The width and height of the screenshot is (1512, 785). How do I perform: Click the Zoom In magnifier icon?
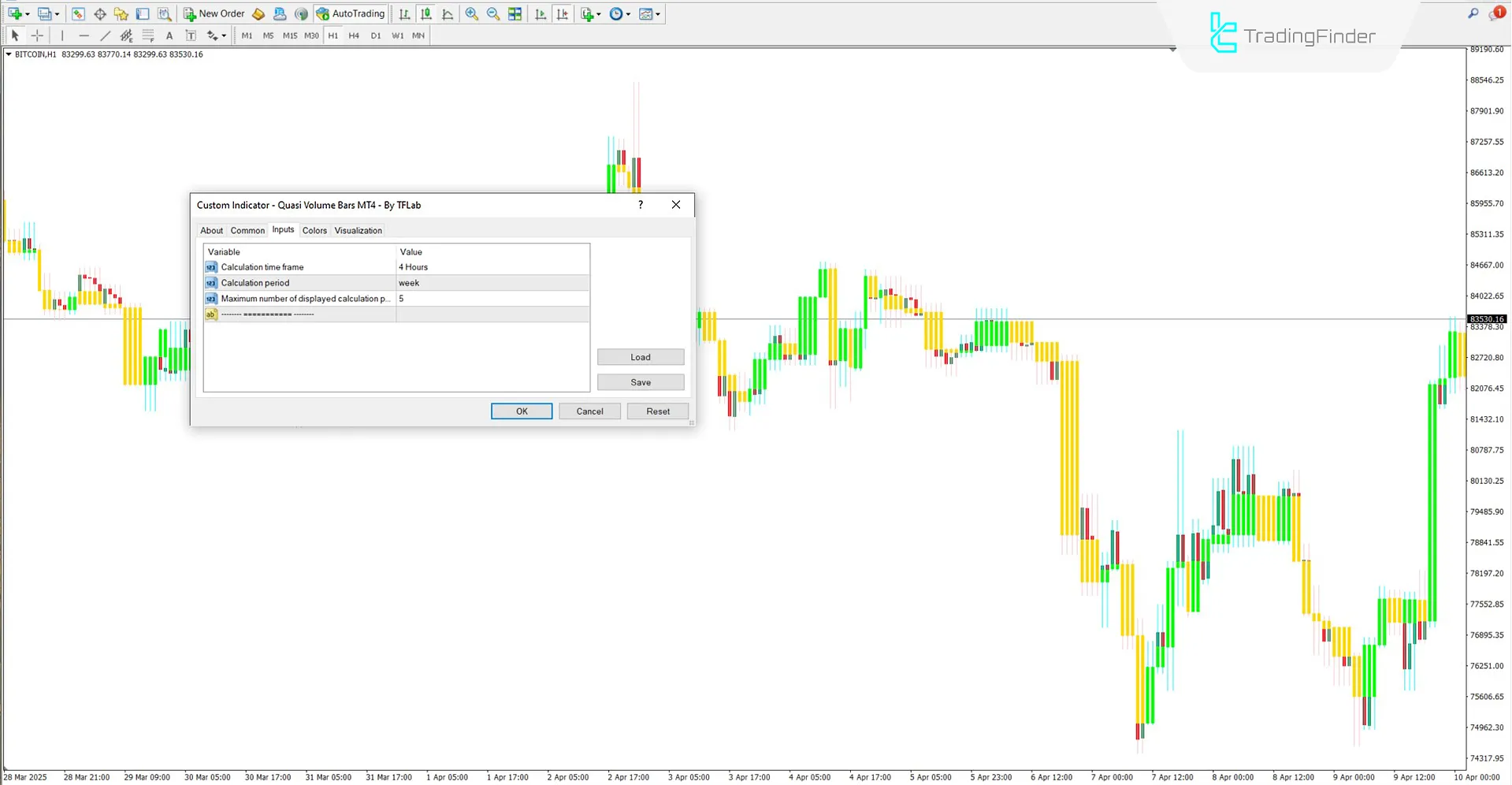pyautogui.click(x=471, y=13)
